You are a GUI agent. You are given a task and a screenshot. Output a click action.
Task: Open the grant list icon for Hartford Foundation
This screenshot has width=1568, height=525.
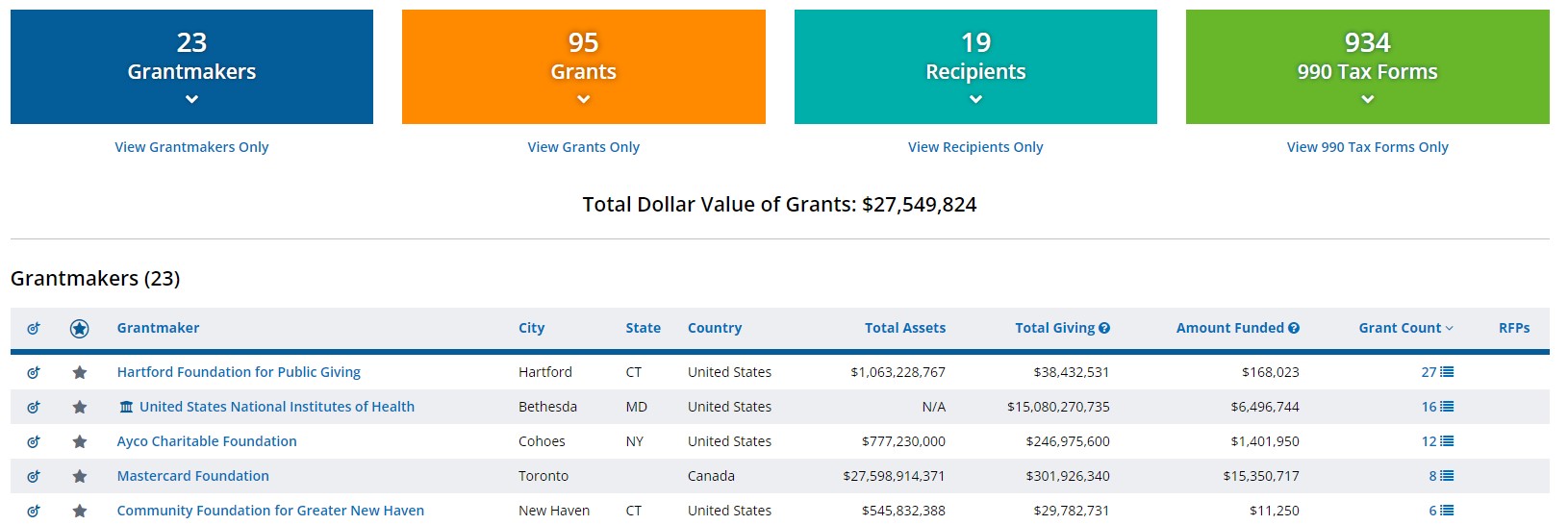pyautogui.click(x=1447, y=372)
